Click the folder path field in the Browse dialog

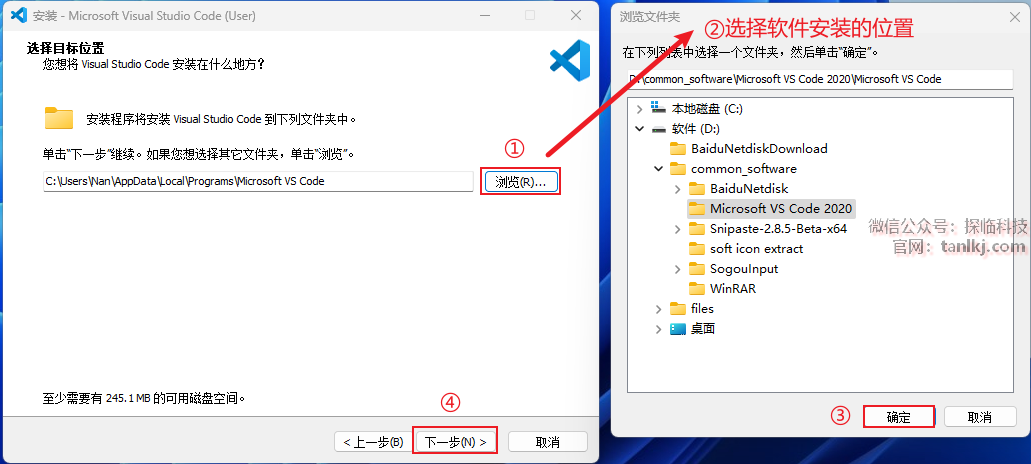(x=821, y=79)
